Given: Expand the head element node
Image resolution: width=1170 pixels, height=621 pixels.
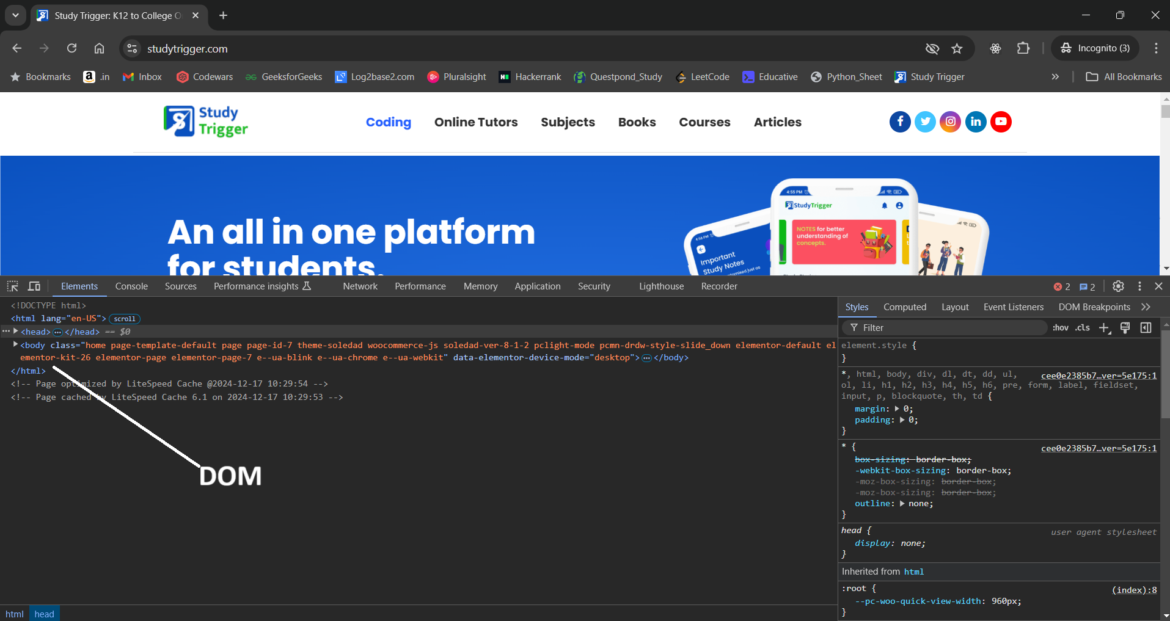Looking at the screenshot, I should tap(16, 331).
